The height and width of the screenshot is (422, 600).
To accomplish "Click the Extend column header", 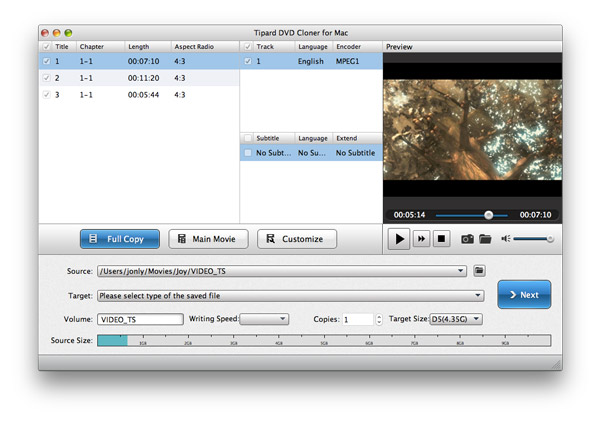I will tap(357, 138).
